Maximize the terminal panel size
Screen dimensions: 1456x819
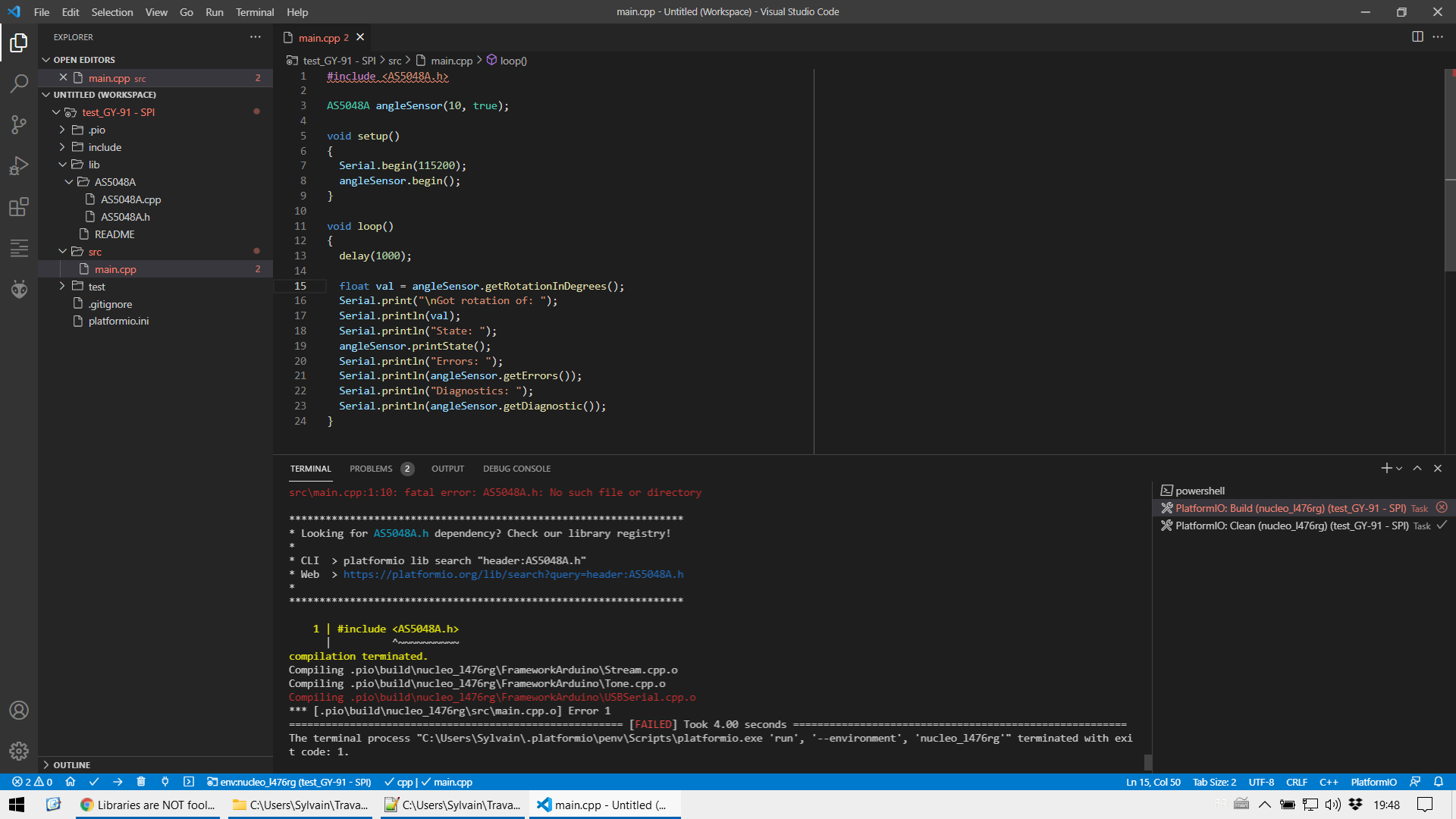tap(1417, 469)
